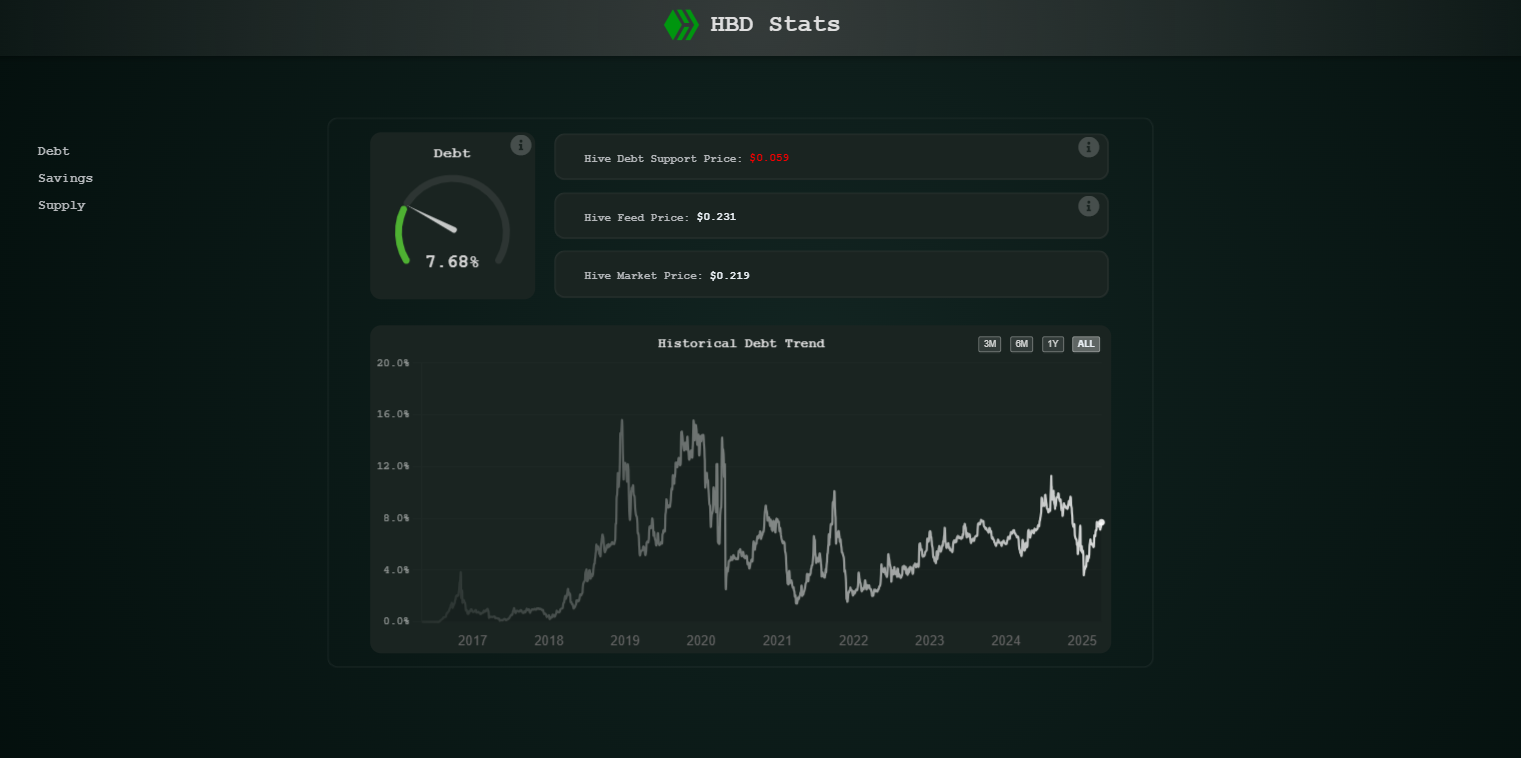The image size is (1521, 758).
Task: Click the 2025 x-axis label
Action: [1082, 641]
